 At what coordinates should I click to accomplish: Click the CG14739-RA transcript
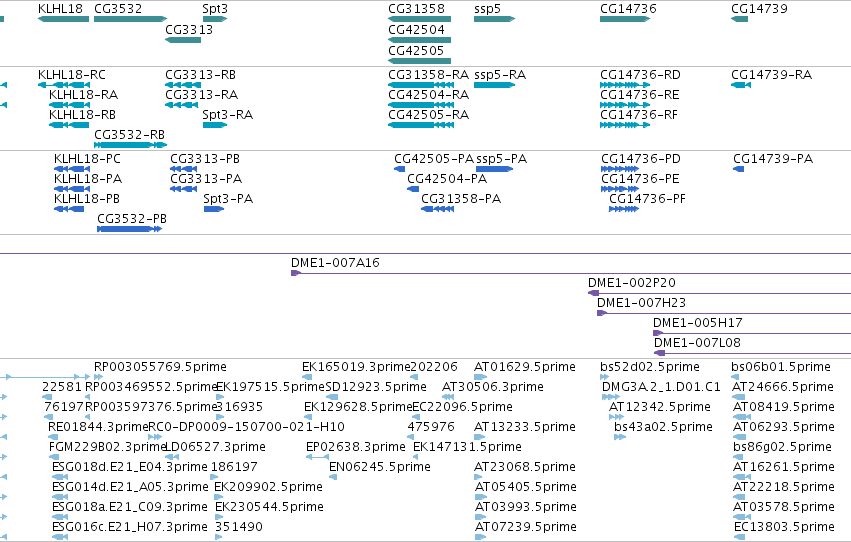(741, 85)
